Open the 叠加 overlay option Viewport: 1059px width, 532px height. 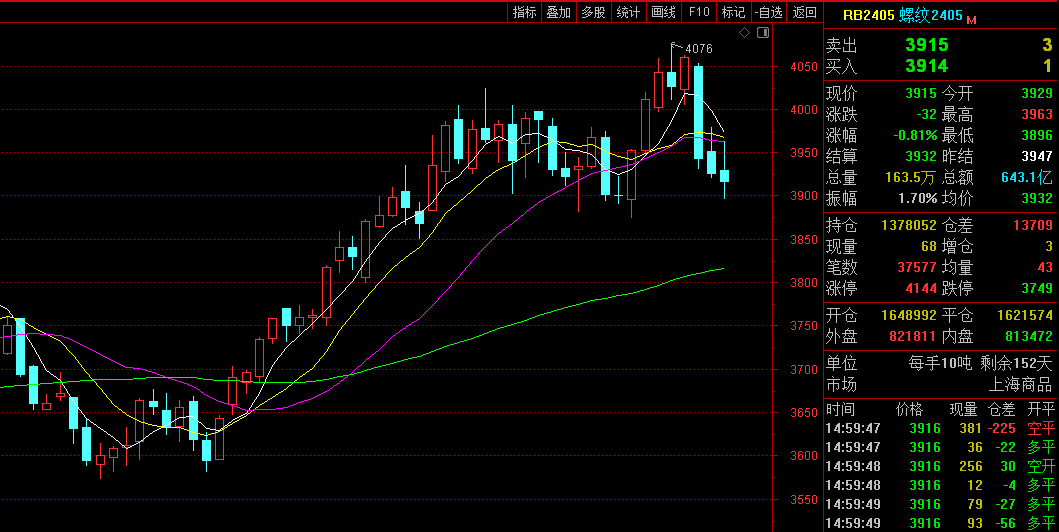point(559,12)
